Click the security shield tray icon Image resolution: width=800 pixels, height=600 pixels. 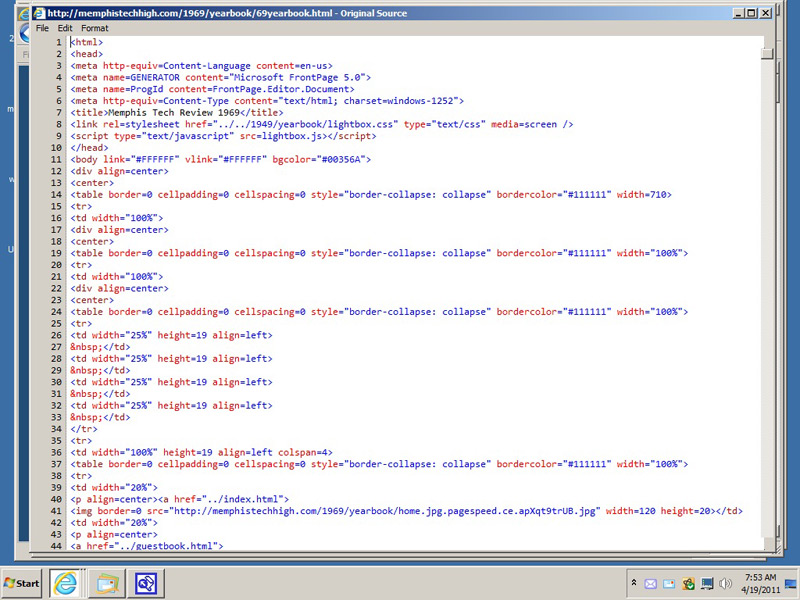pyautogui.click(x=688, y=584)
